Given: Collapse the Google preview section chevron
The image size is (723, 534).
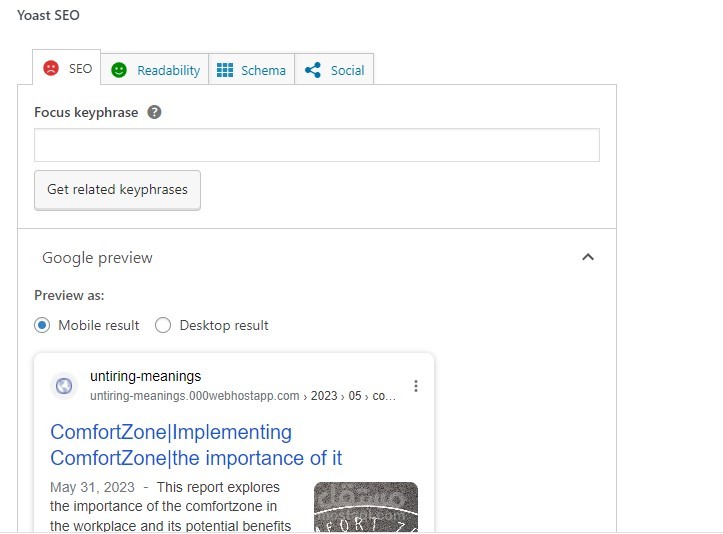Looking at the screenshot, I should [588, 257].
